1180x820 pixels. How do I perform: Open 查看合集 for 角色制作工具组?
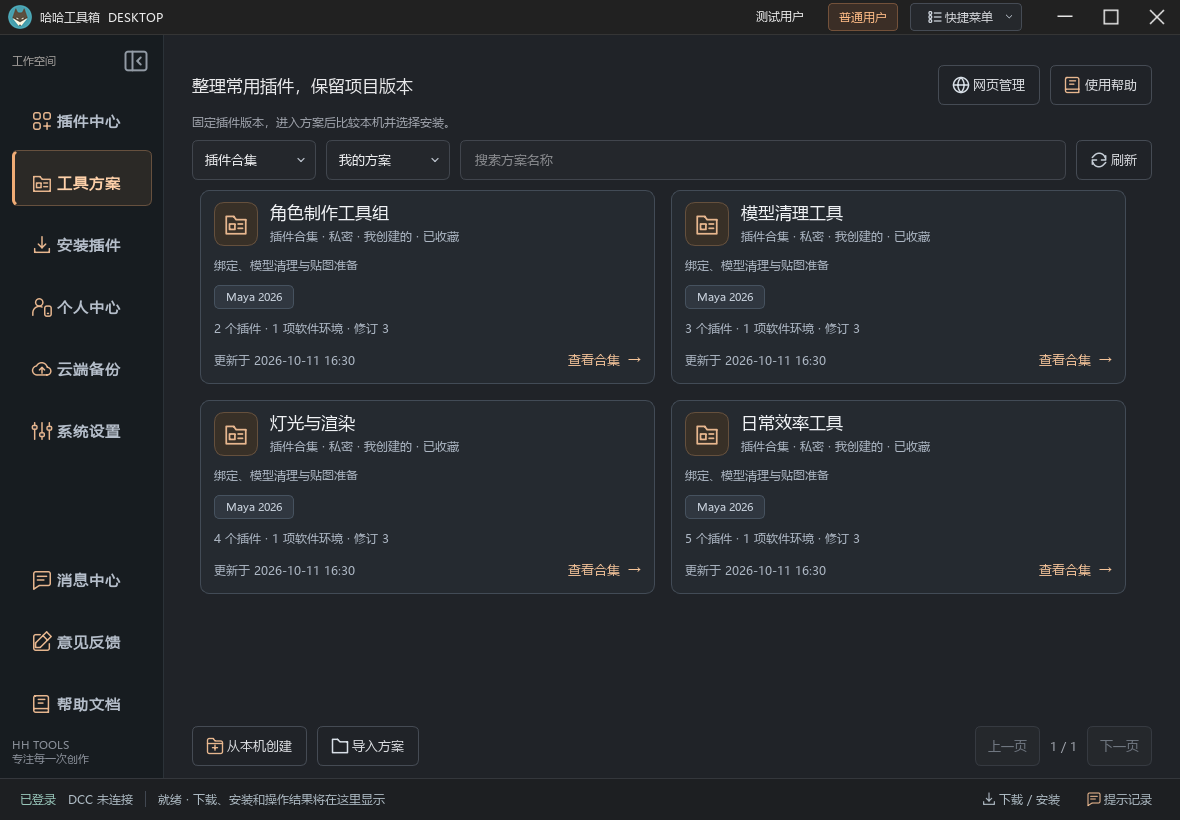point(604,360)
